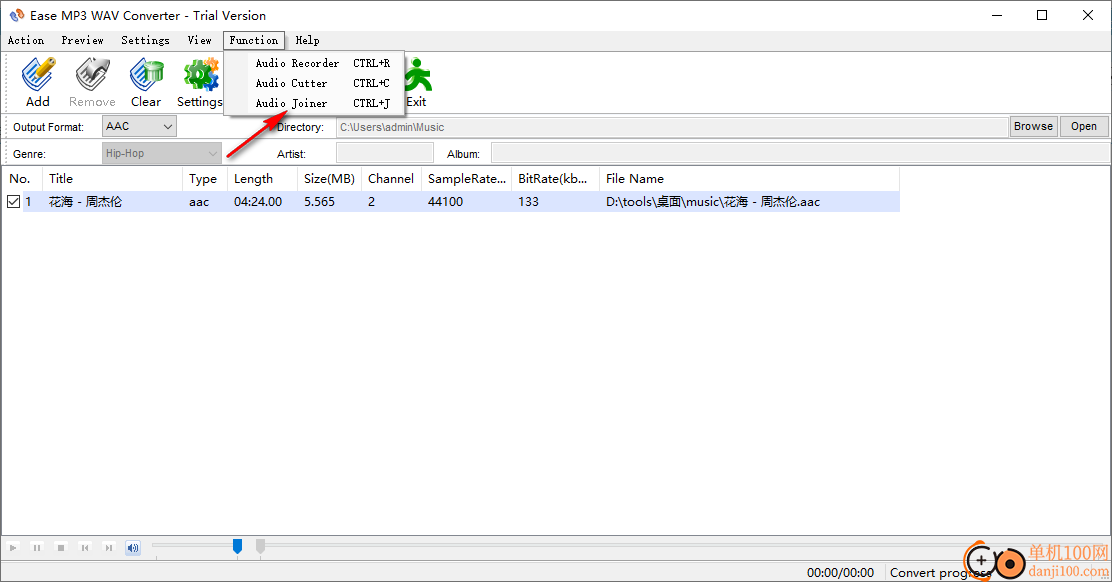Click the length value 04:24.00
The height and width of the screenshot is (582, 1112).
click(x=258, y=202)
